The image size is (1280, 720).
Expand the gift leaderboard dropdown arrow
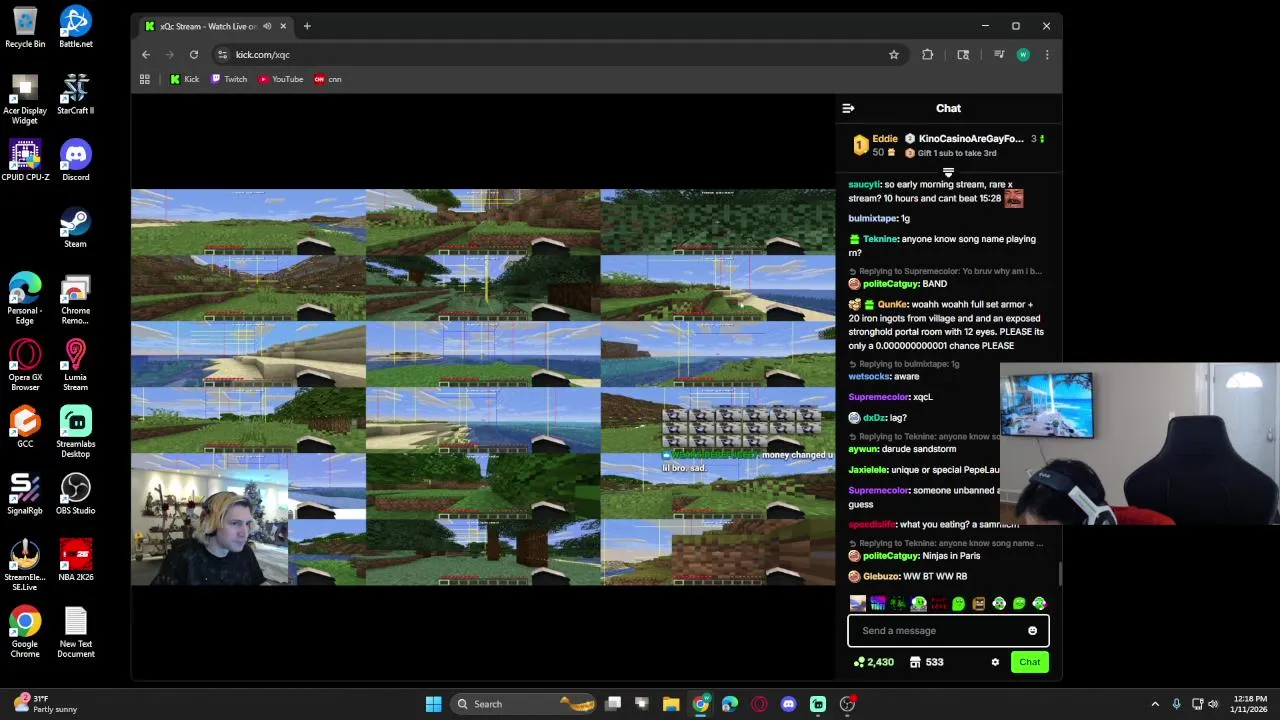[948, 173]
